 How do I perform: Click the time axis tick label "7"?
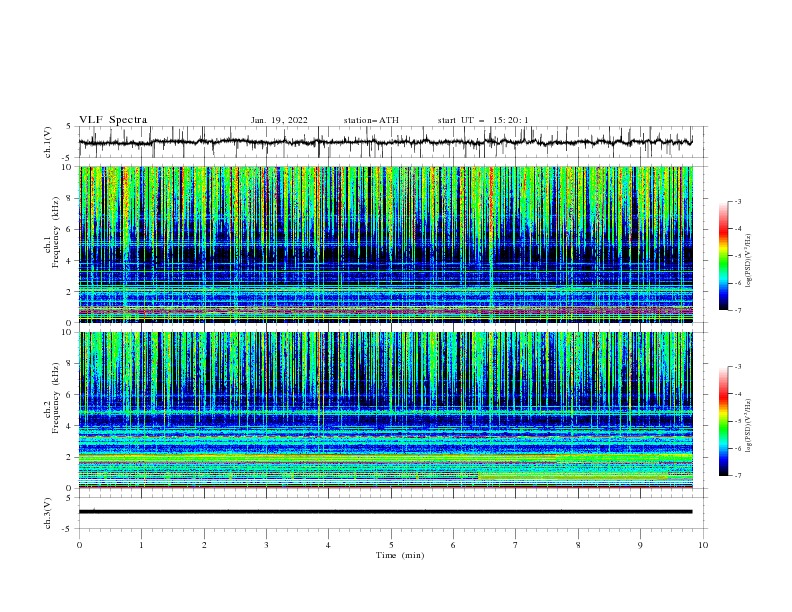tap(516, 545)
